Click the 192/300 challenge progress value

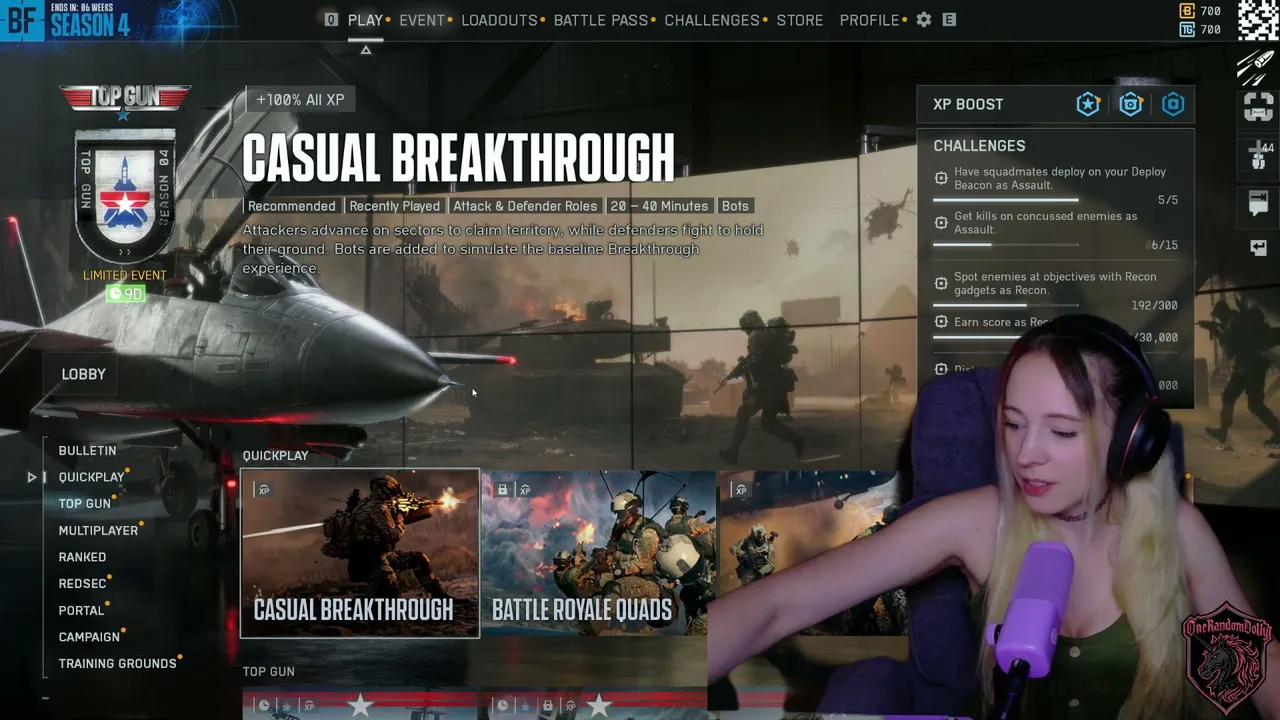(x=1154, y=305)
